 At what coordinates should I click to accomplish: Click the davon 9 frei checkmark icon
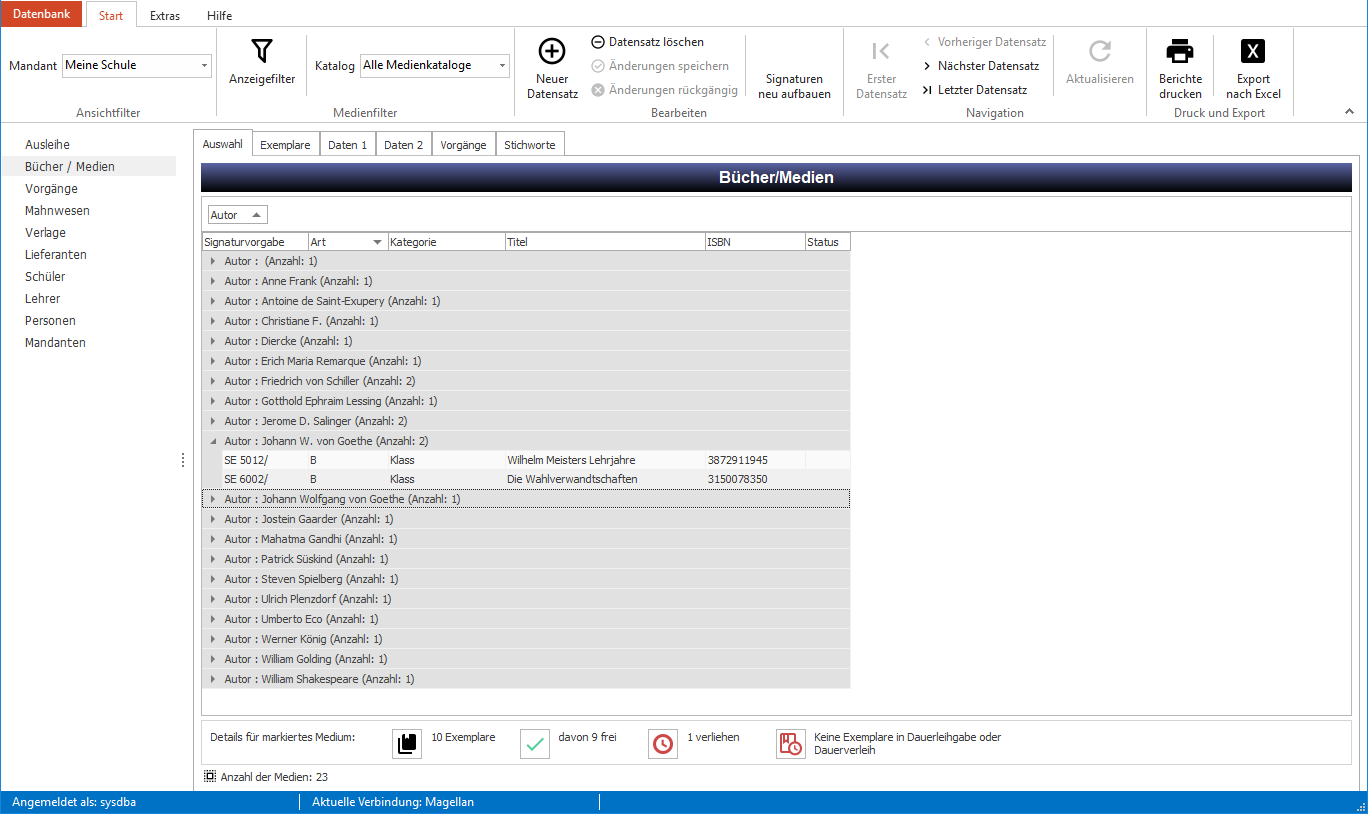pyautogui.click(x=535, y=744)
